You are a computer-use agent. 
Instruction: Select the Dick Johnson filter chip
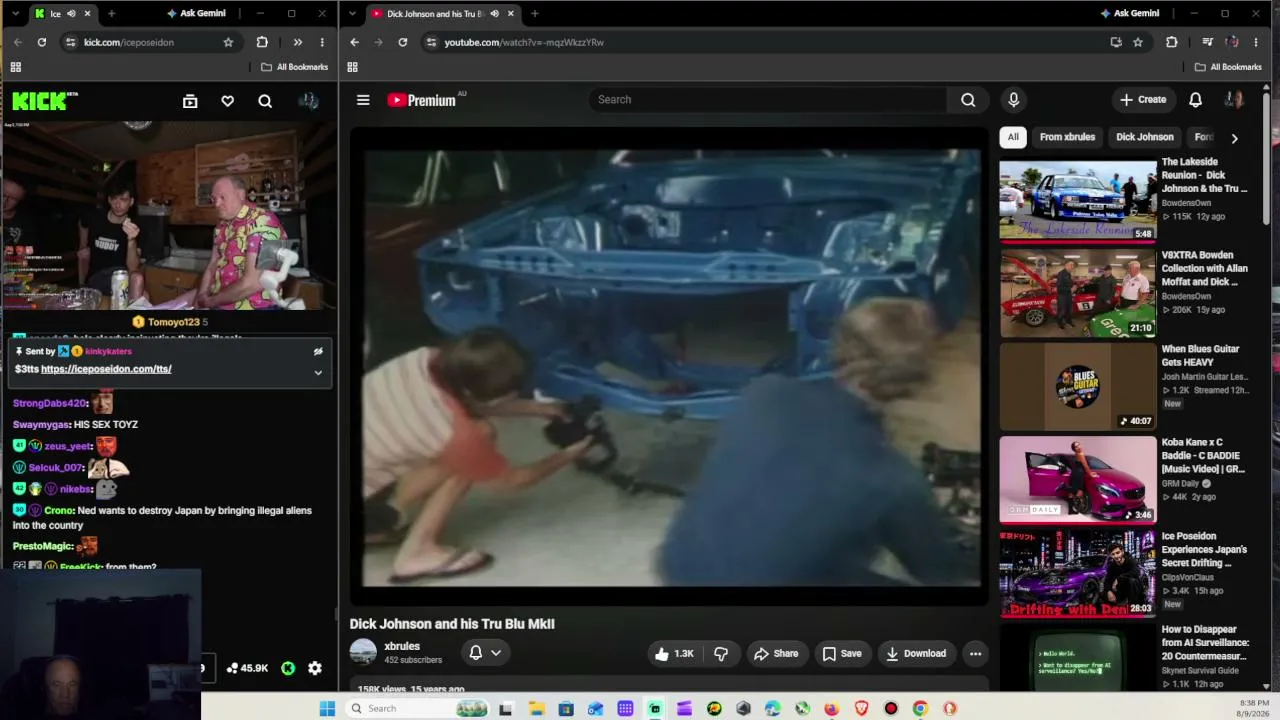pos(1145,137)
